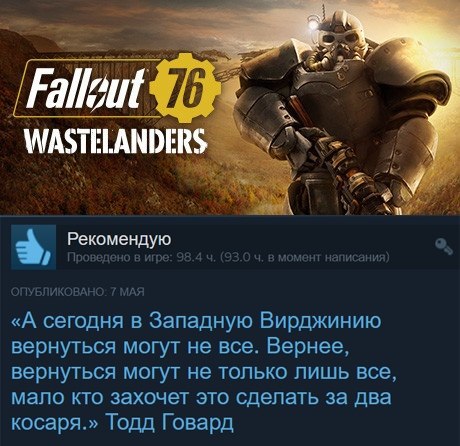Click the glowing headlamp on the helmet
This screenshot has height=446, width=460.
(x=313, y=25)
